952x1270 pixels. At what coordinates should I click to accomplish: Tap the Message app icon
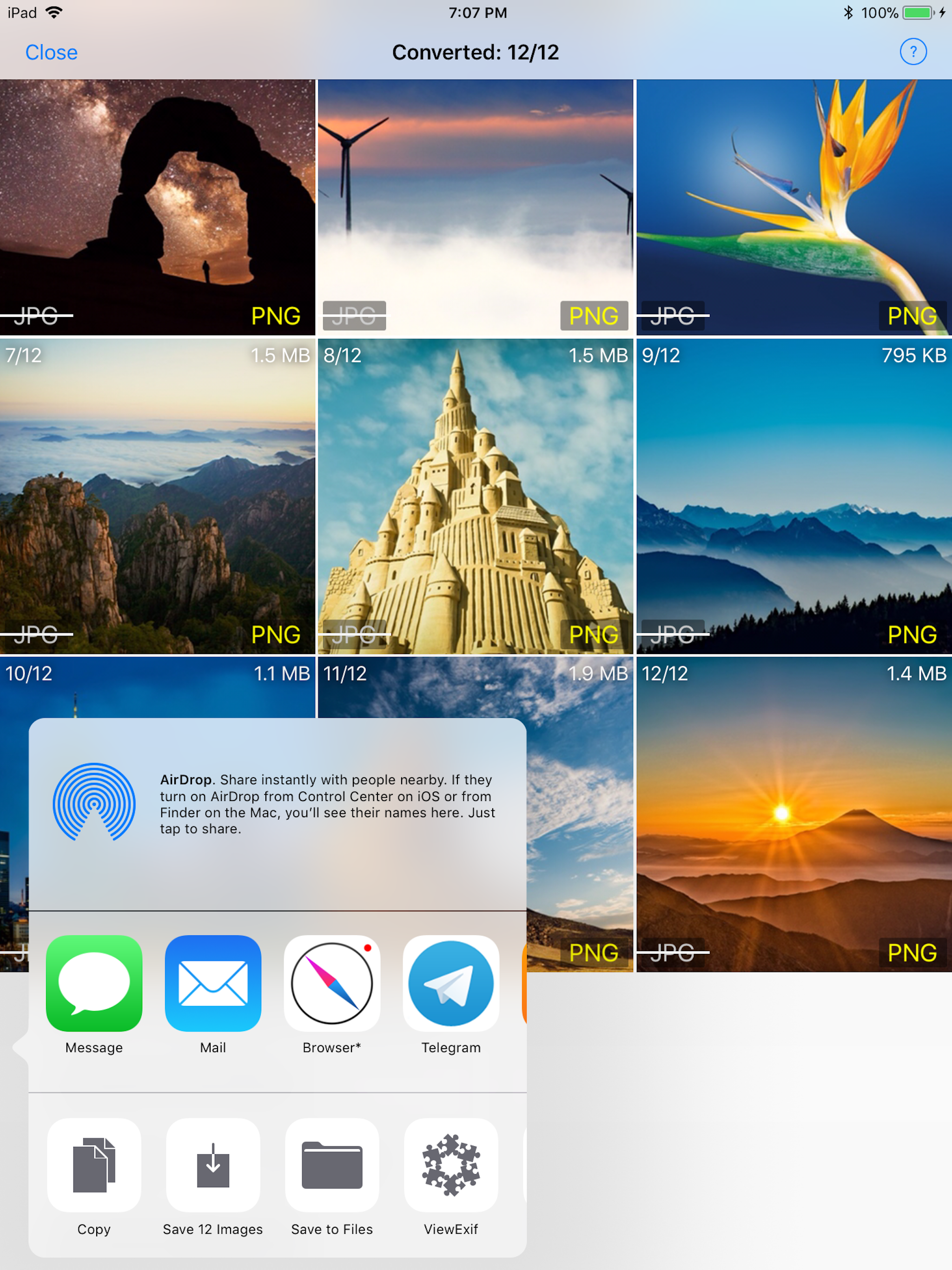pyautogui.click(x=93, y=983)
